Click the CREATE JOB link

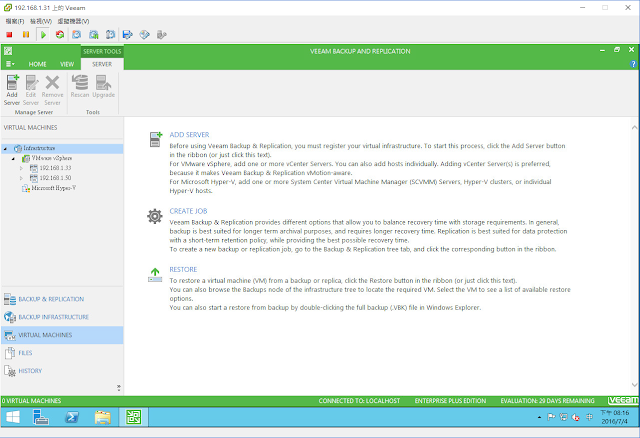pos(189,211)
